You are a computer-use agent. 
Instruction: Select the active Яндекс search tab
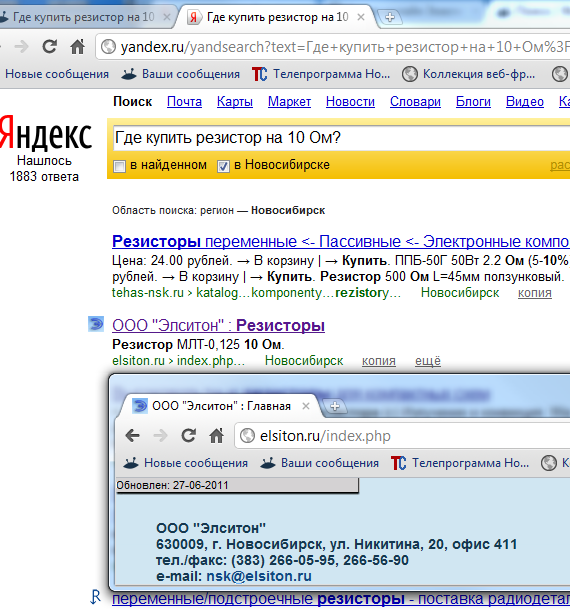tap(276, 17)
